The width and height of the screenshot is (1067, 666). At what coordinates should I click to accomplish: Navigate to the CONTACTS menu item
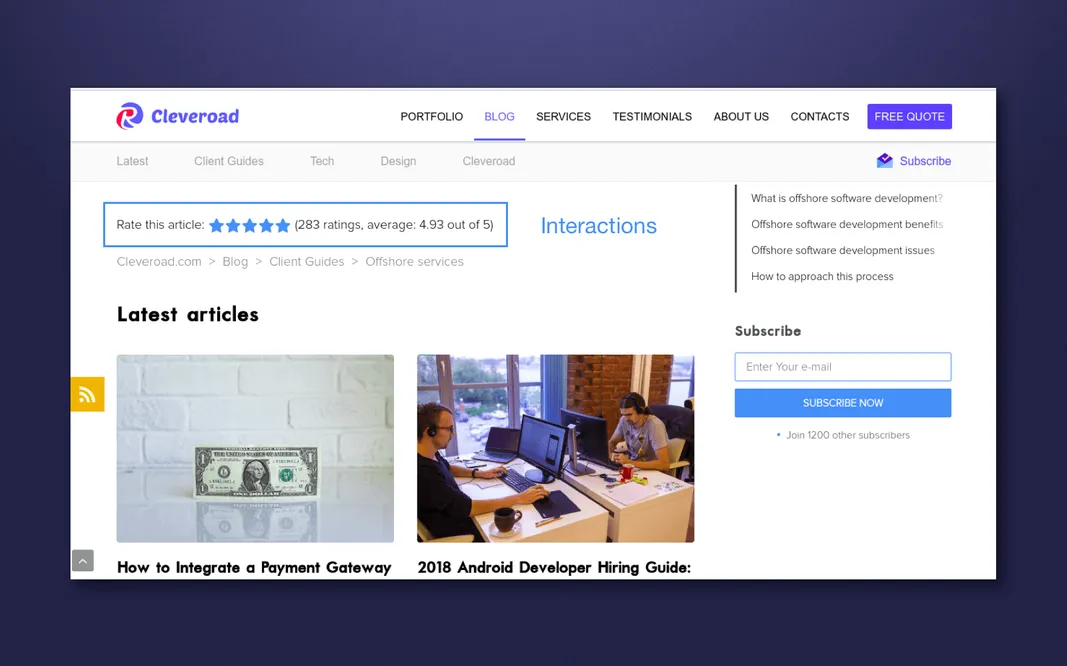pos(819,116)
